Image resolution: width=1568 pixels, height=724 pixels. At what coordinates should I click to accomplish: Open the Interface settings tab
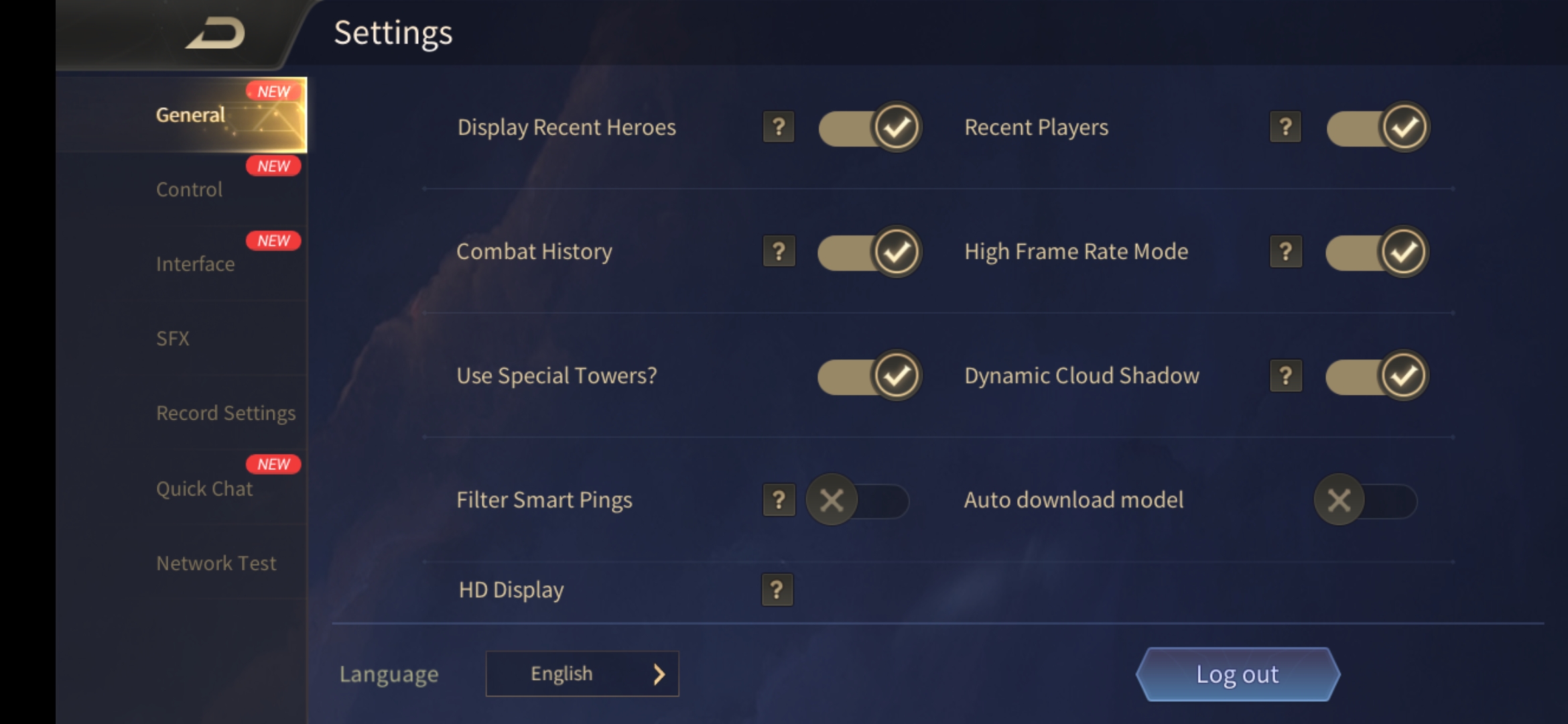[x=195, y=264]
